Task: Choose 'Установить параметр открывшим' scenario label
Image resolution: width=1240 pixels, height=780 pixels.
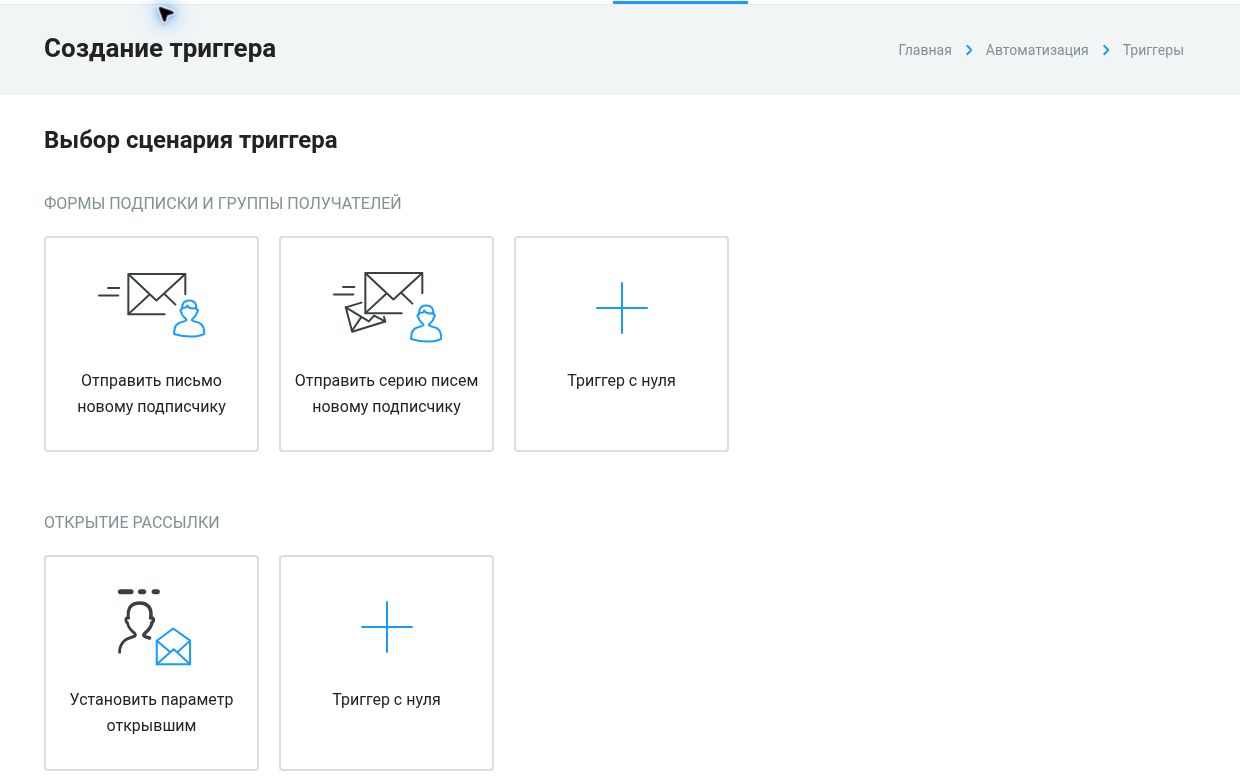Action: [x=152, y=713]
